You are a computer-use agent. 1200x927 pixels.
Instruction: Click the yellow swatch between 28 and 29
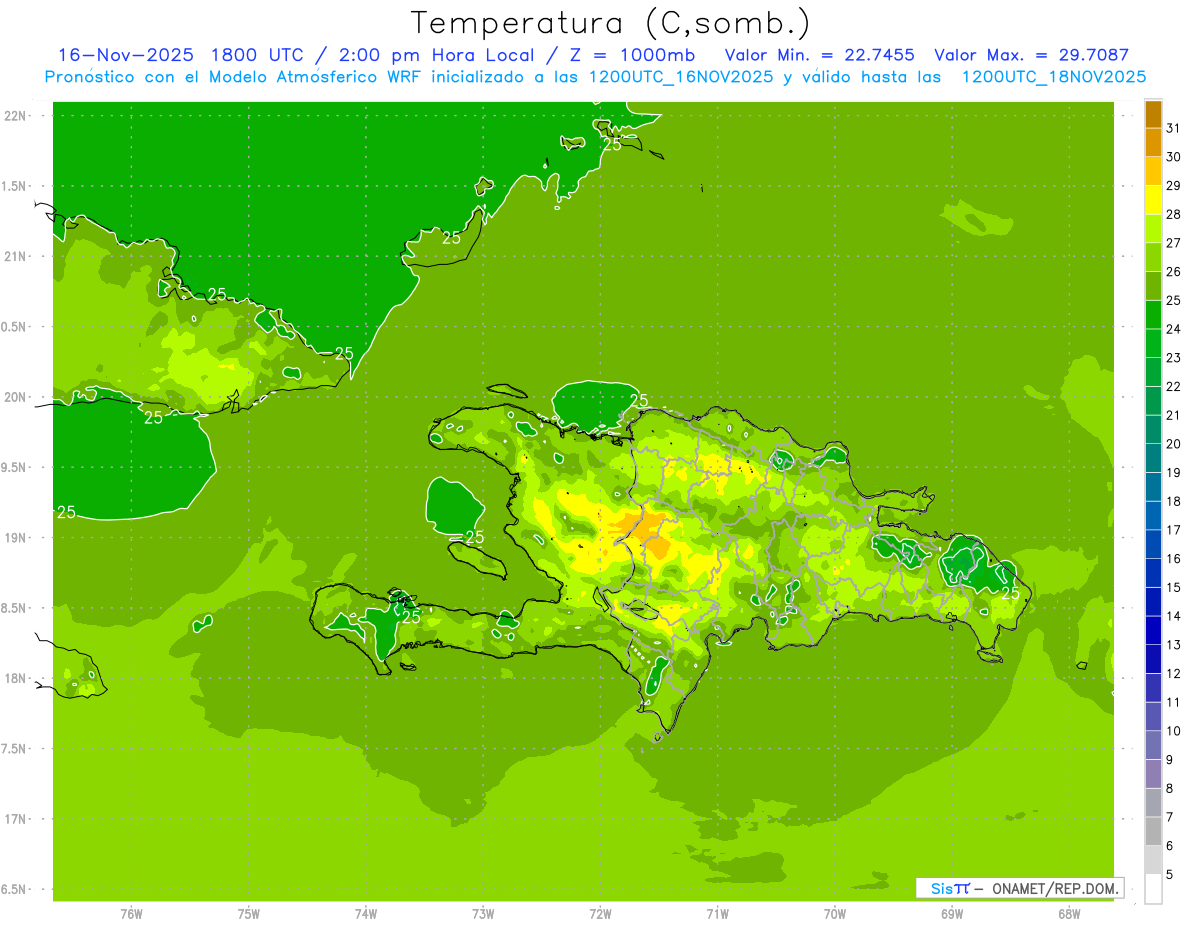coord(1153,200)
